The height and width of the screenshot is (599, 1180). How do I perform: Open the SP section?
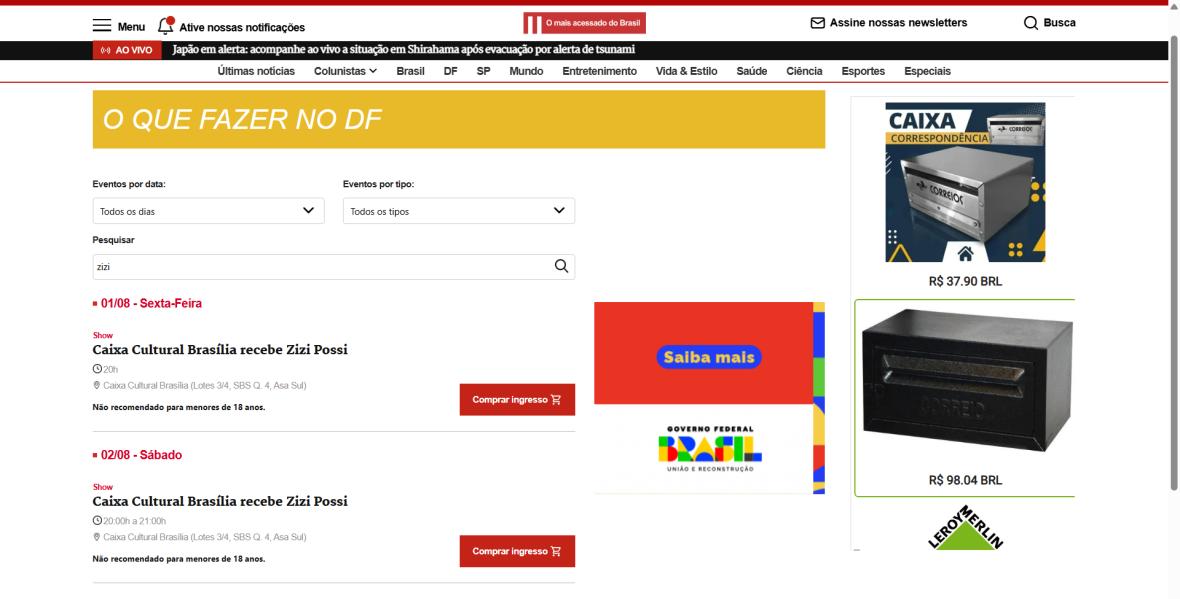point(483,71)
